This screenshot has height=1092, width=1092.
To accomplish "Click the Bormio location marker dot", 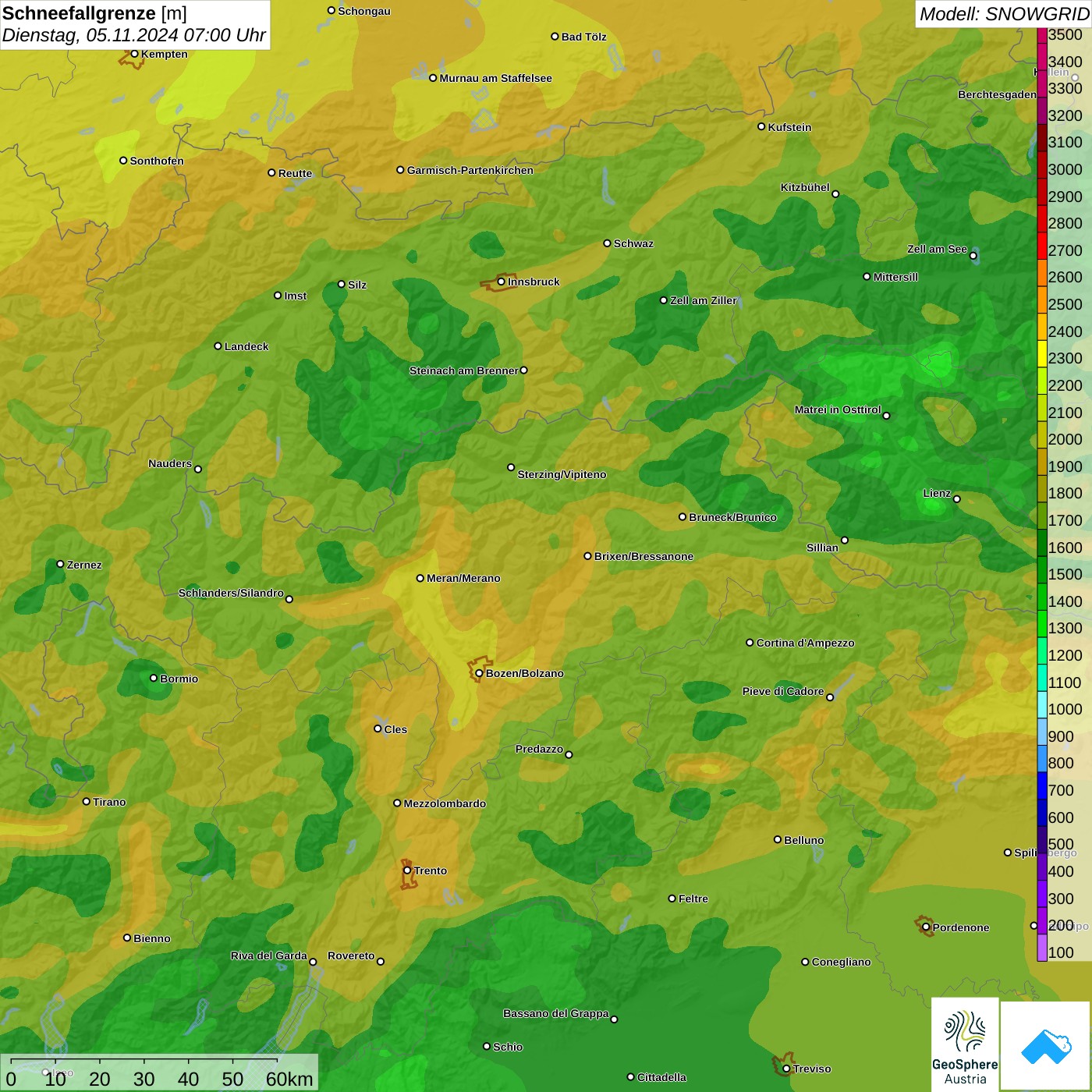I will click(x=154, y=678).
